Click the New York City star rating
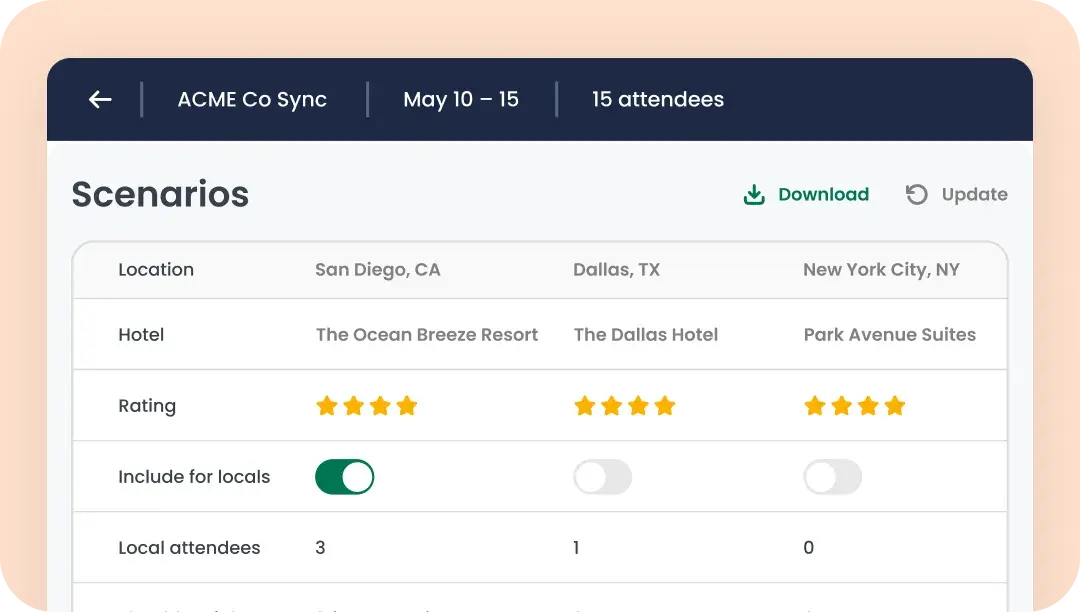This screenshot has width=1080, height=612. pyautogui.click(x=855, y=405)
